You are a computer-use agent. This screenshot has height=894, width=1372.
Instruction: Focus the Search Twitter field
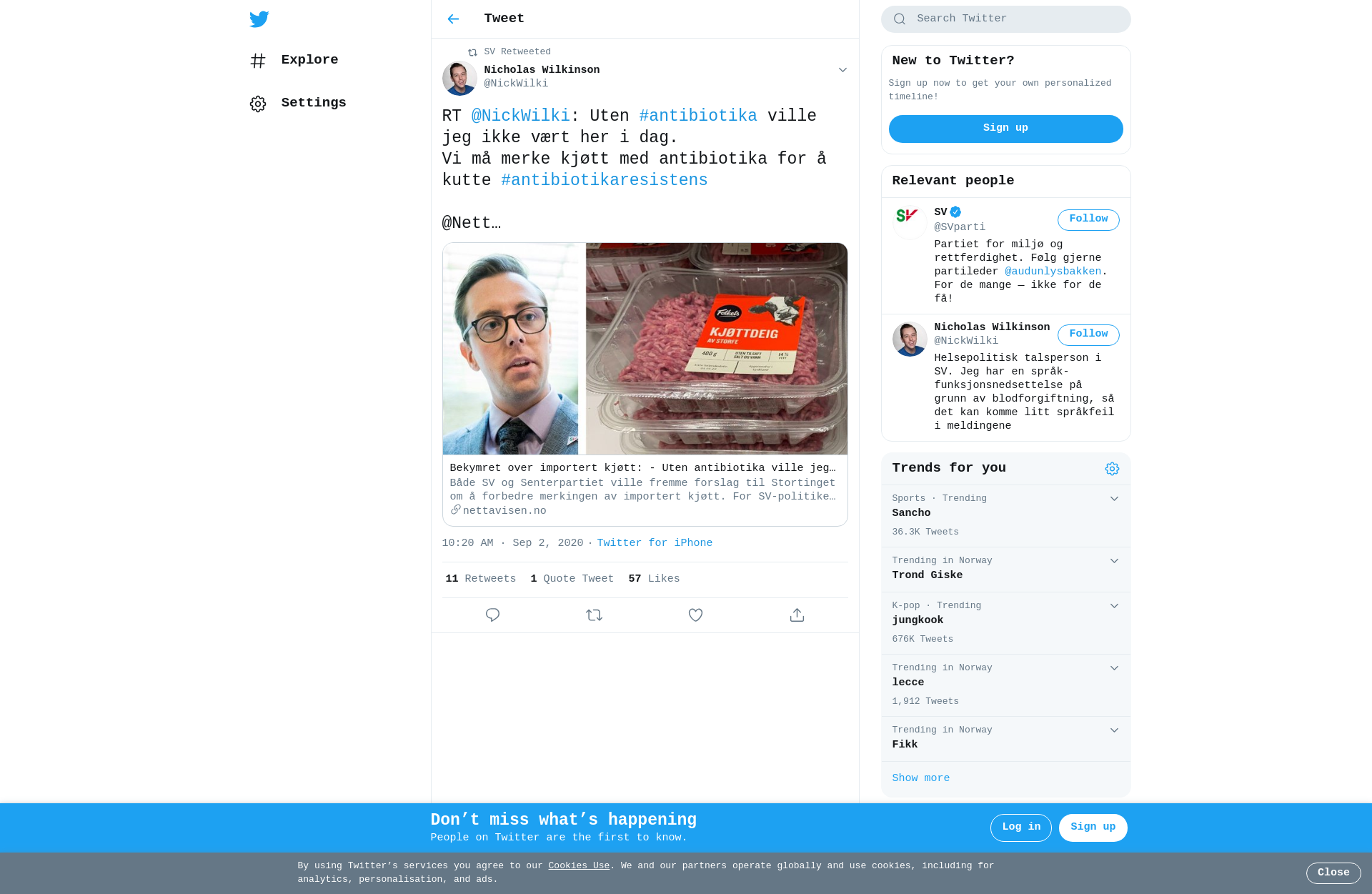click(1005, 19)
